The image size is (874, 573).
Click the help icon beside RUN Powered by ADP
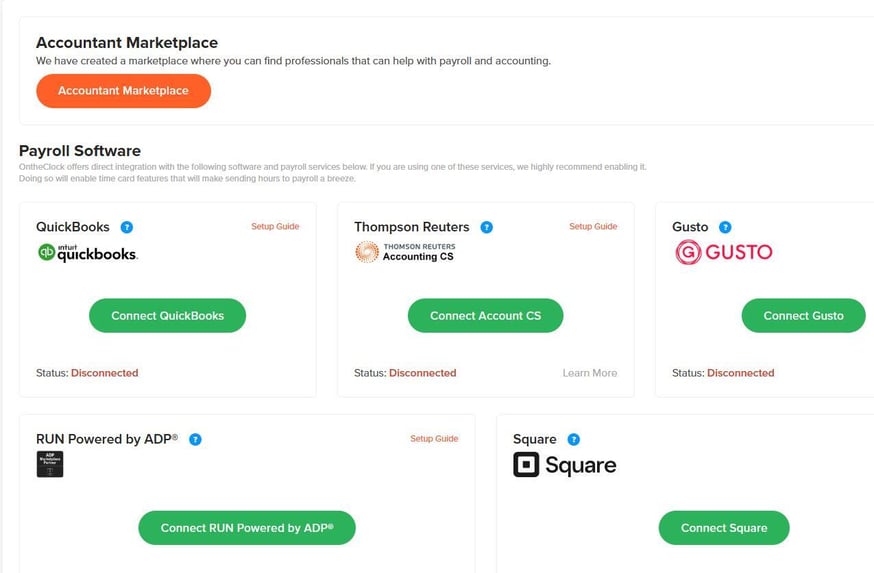[195, 439]
